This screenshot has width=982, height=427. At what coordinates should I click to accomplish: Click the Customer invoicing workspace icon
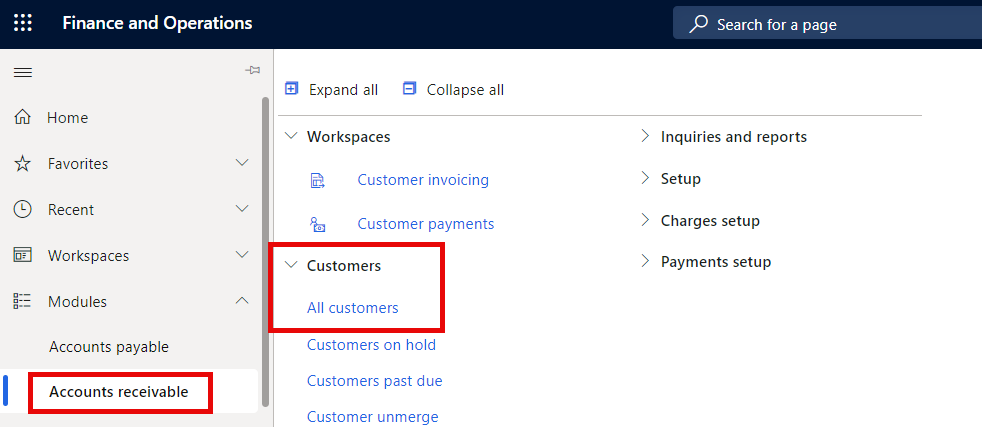point(318,181)
